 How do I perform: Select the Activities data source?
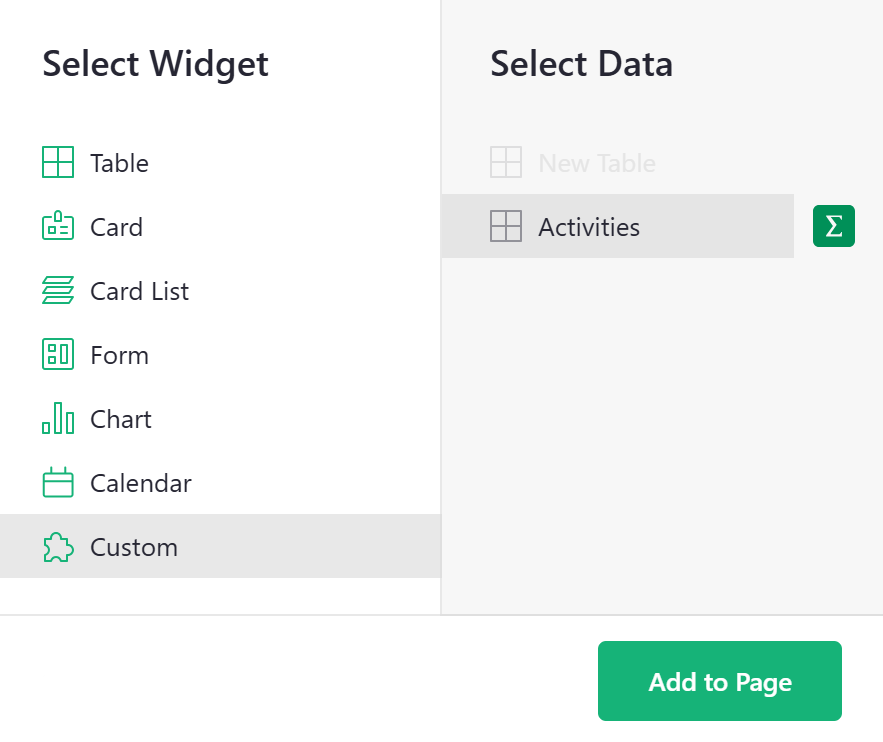click(589, 226)
